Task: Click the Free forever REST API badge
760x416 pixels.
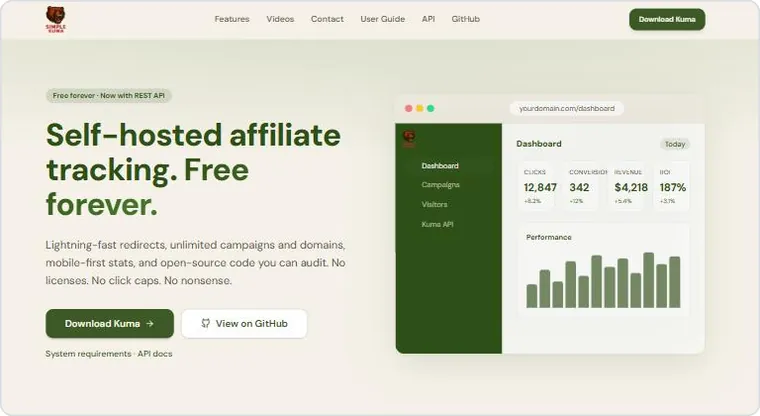Action: point(109,96)
